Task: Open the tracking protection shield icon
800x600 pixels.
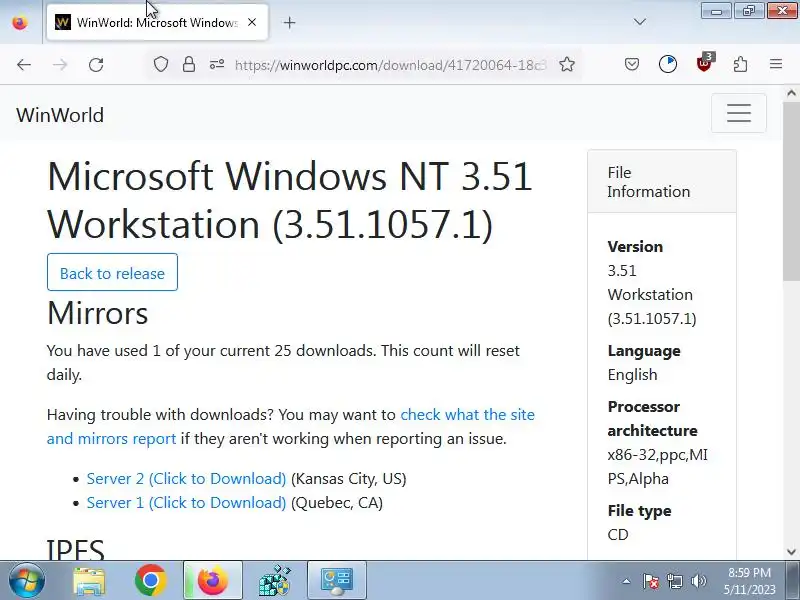Action: (161, 64)
